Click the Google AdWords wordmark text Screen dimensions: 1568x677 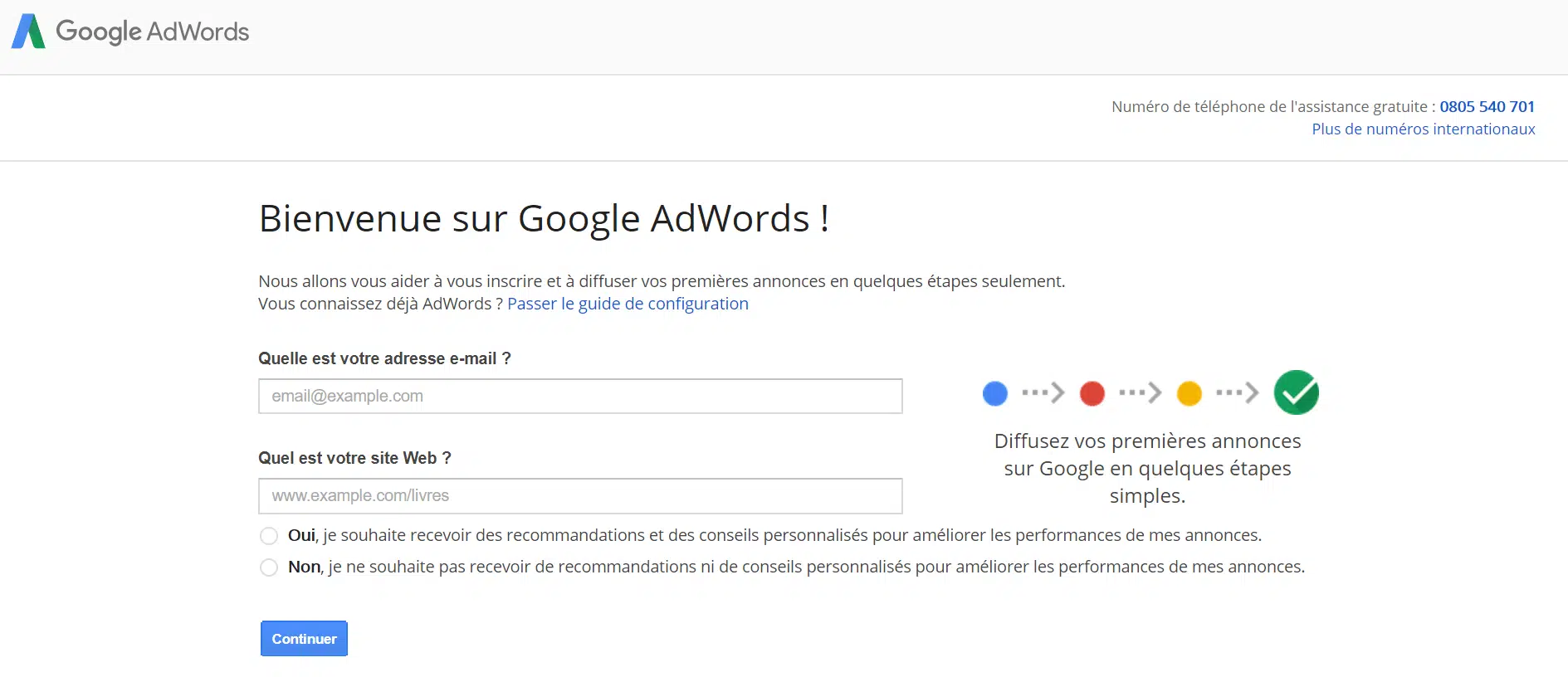click(152, 32)
